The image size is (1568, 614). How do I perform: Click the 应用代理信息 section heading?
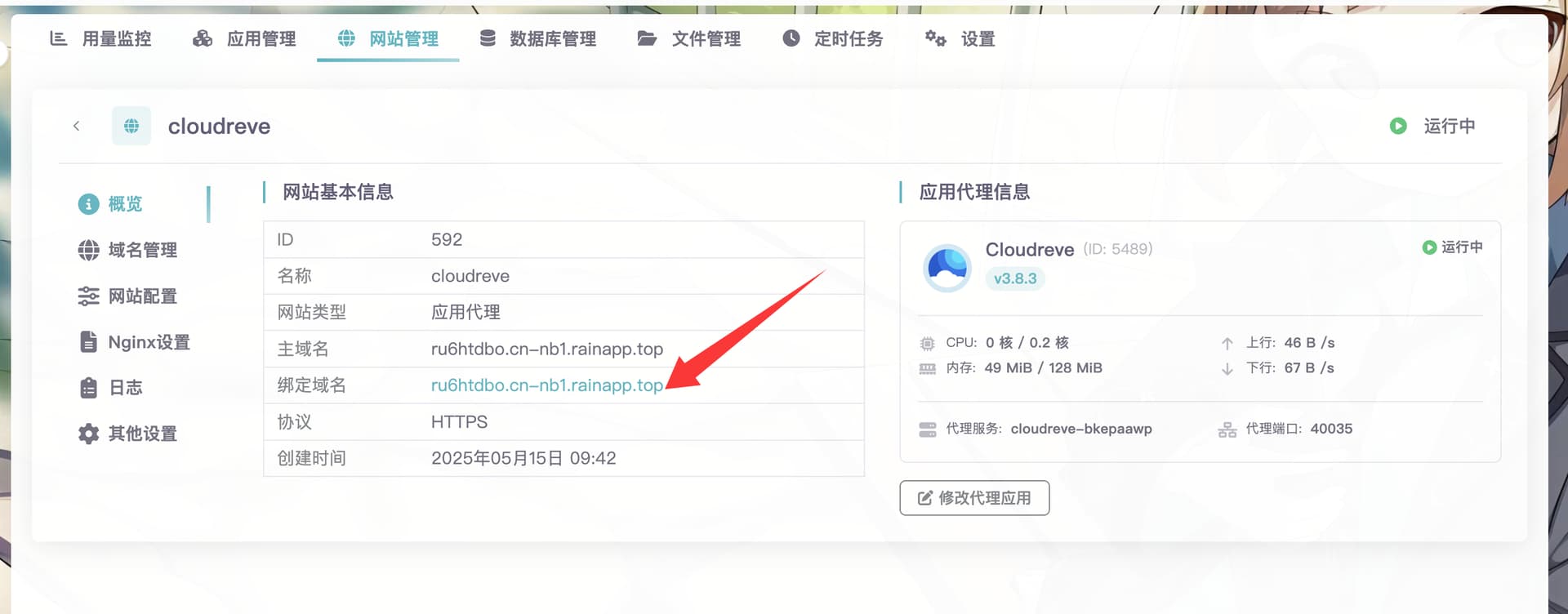click(974, 192)
